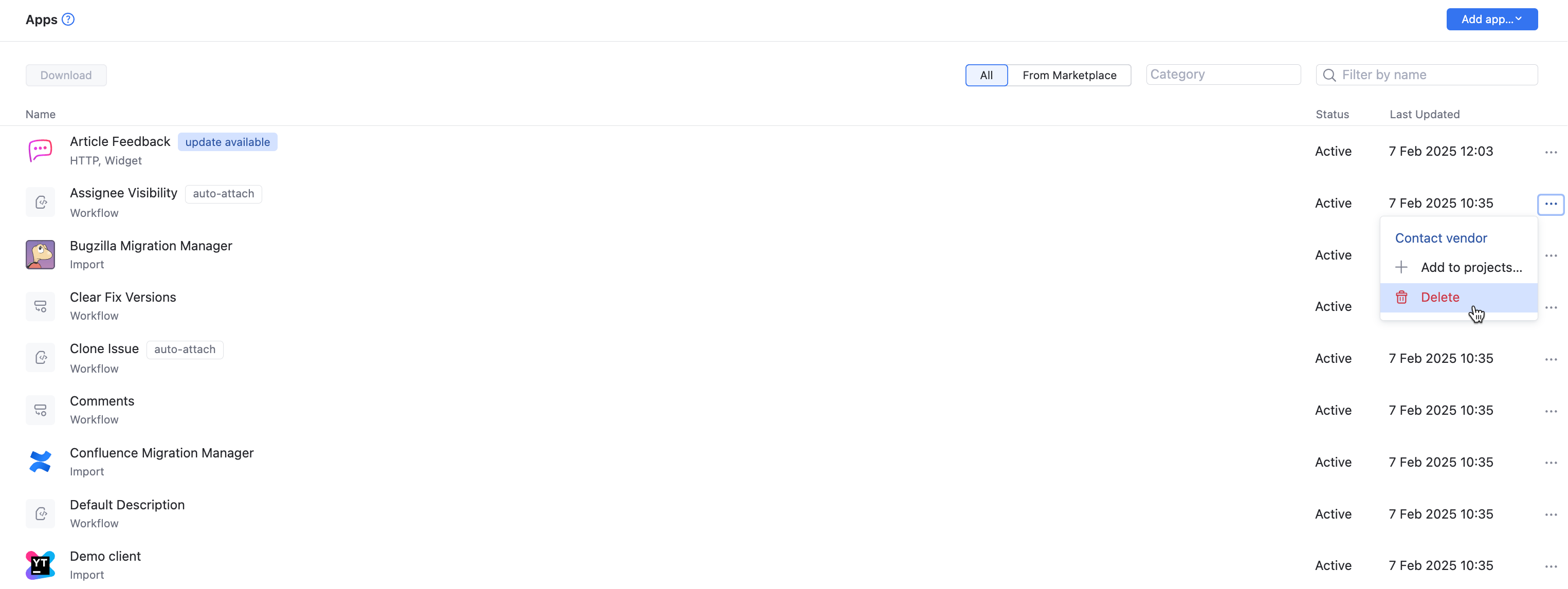Click the Demo client YouTrack icon

tap(40, 565)
